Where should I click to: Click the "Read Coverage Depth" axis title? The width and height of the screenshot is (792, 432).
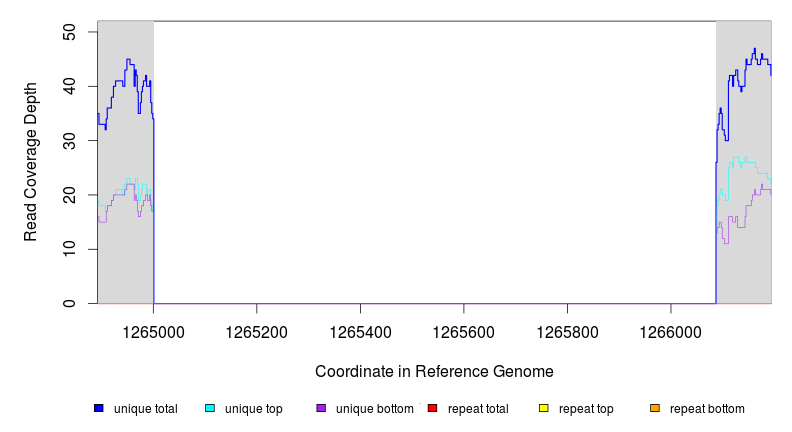[x=31, y=162]
